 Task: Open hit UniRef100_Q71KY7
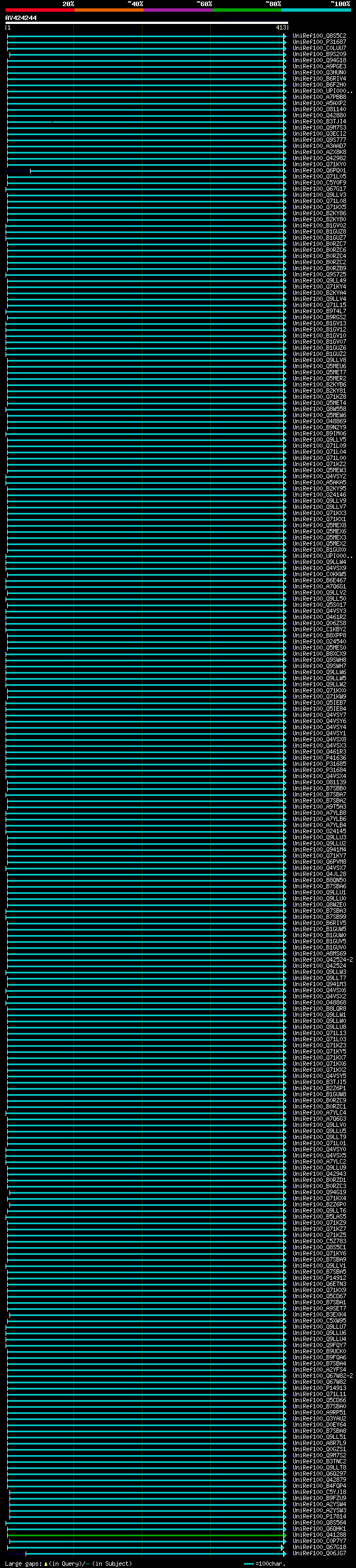(319, 855)
